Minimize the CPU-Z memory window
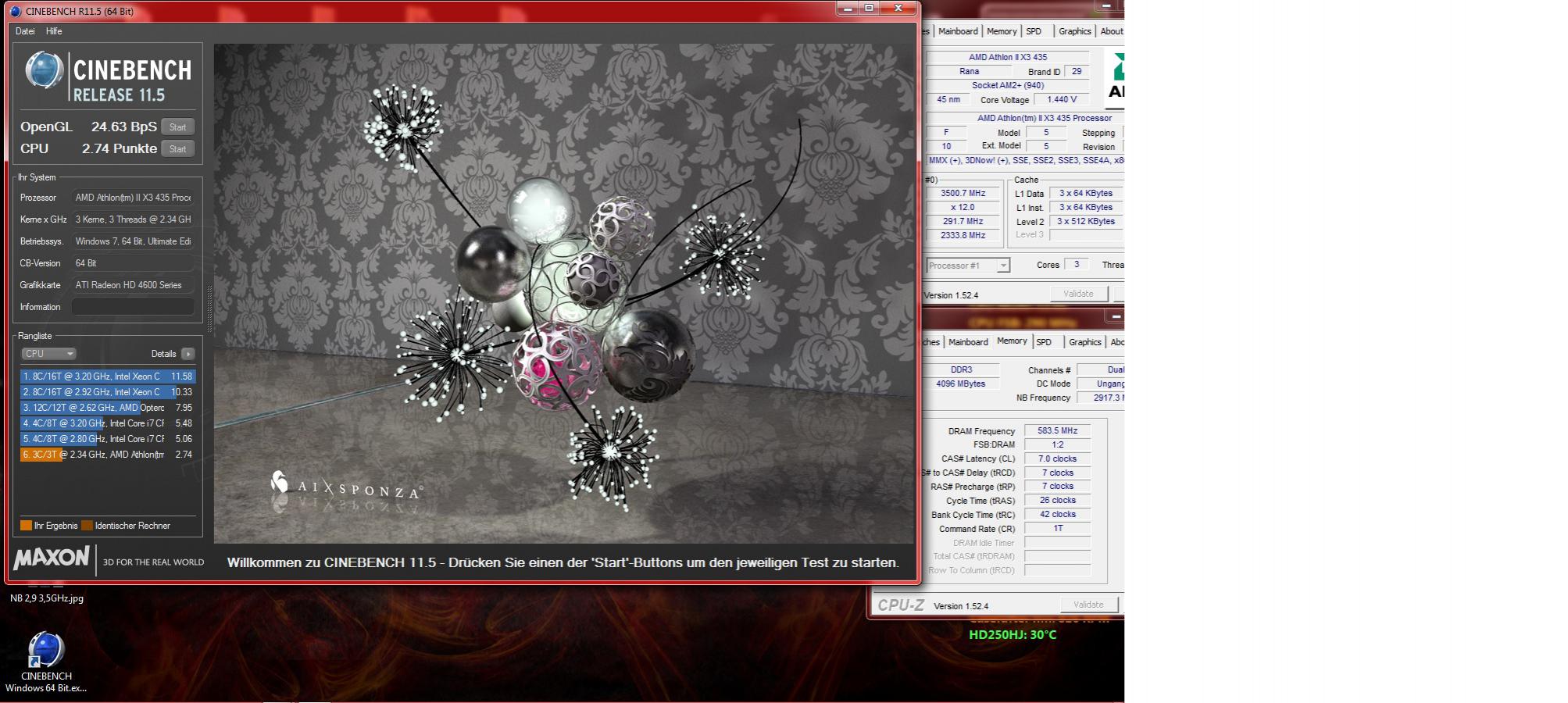1568x703 pixels. tap(1115, 316)
